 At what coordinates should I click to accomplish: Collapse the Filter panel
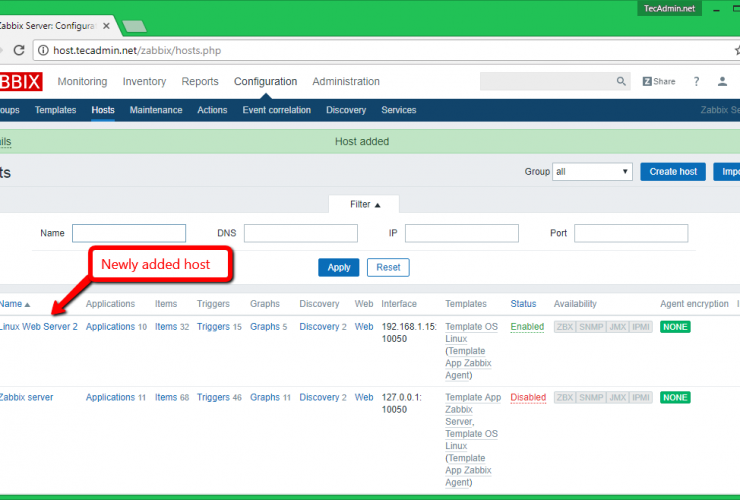click(x=365, y=204)
